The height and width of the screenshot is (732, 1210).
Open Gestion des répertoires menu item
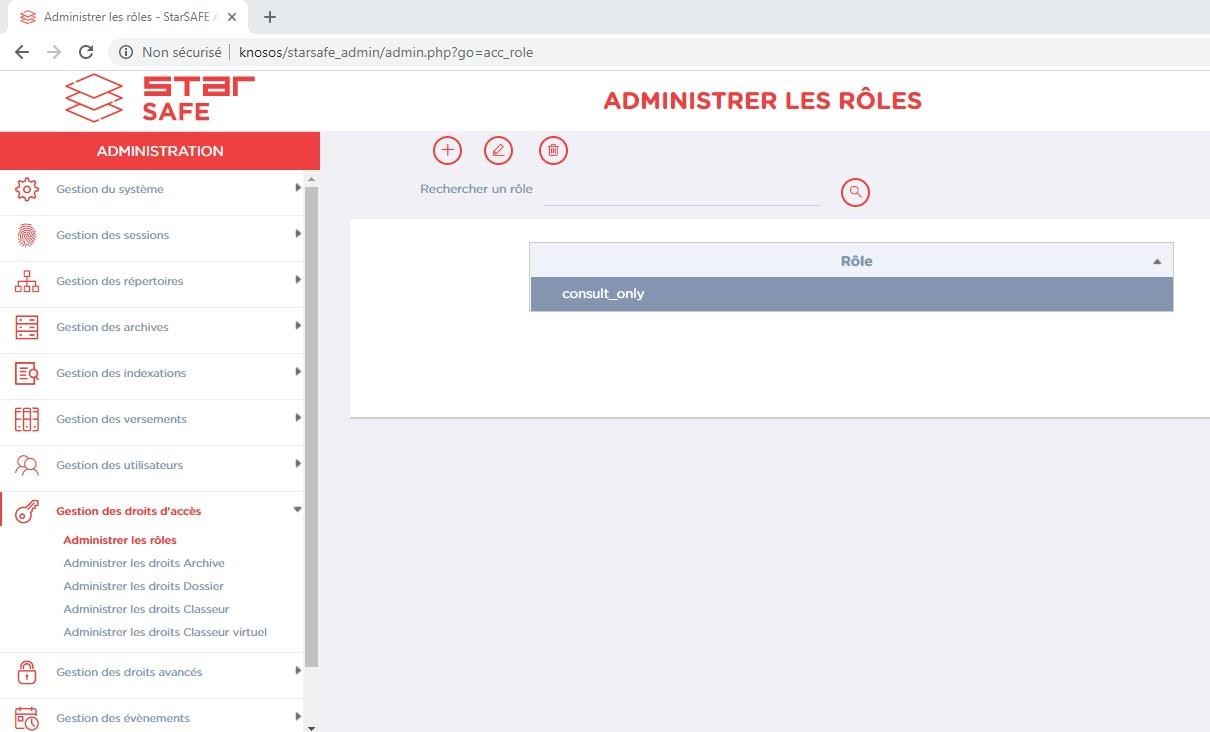pyautogui.click(x=120, y=281)
